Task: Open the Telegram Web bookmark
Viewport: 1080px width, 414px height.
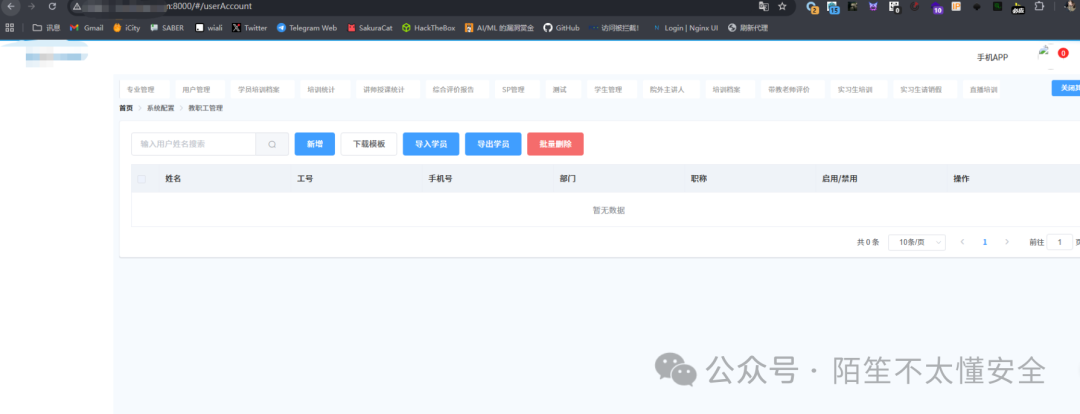Action: coord(307,28)
